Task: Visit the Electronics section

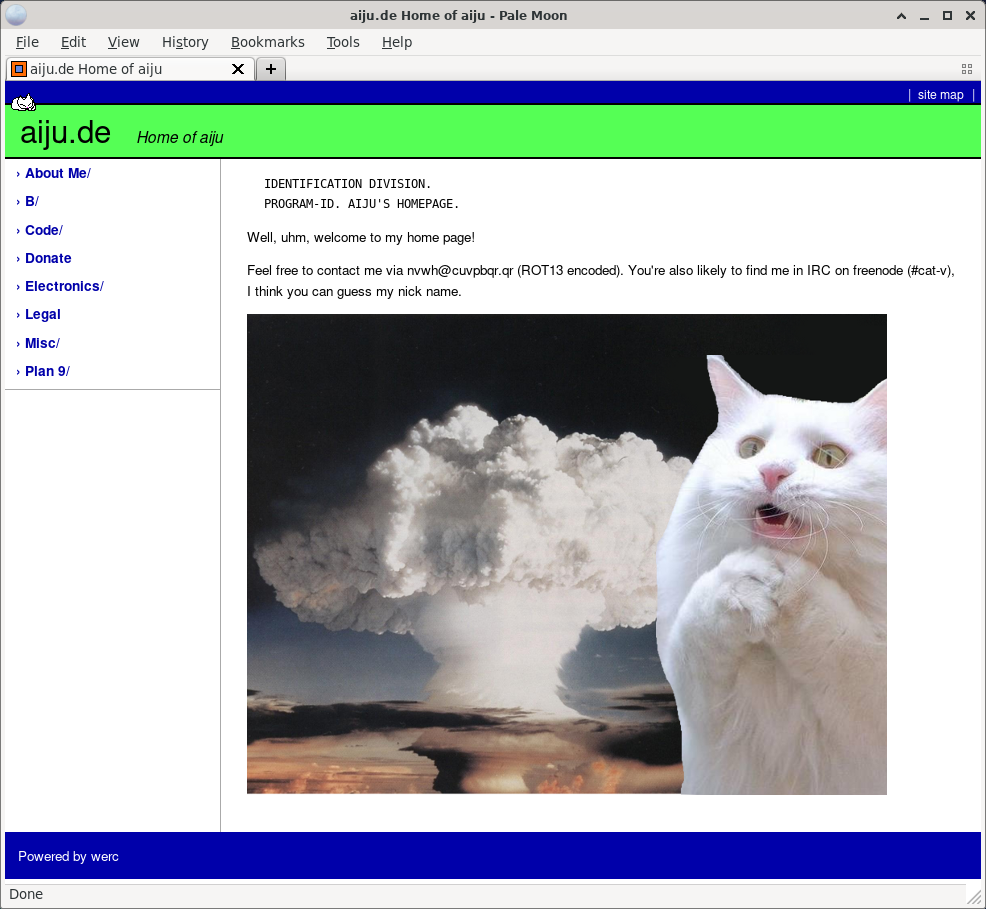Action: [62, 286]
